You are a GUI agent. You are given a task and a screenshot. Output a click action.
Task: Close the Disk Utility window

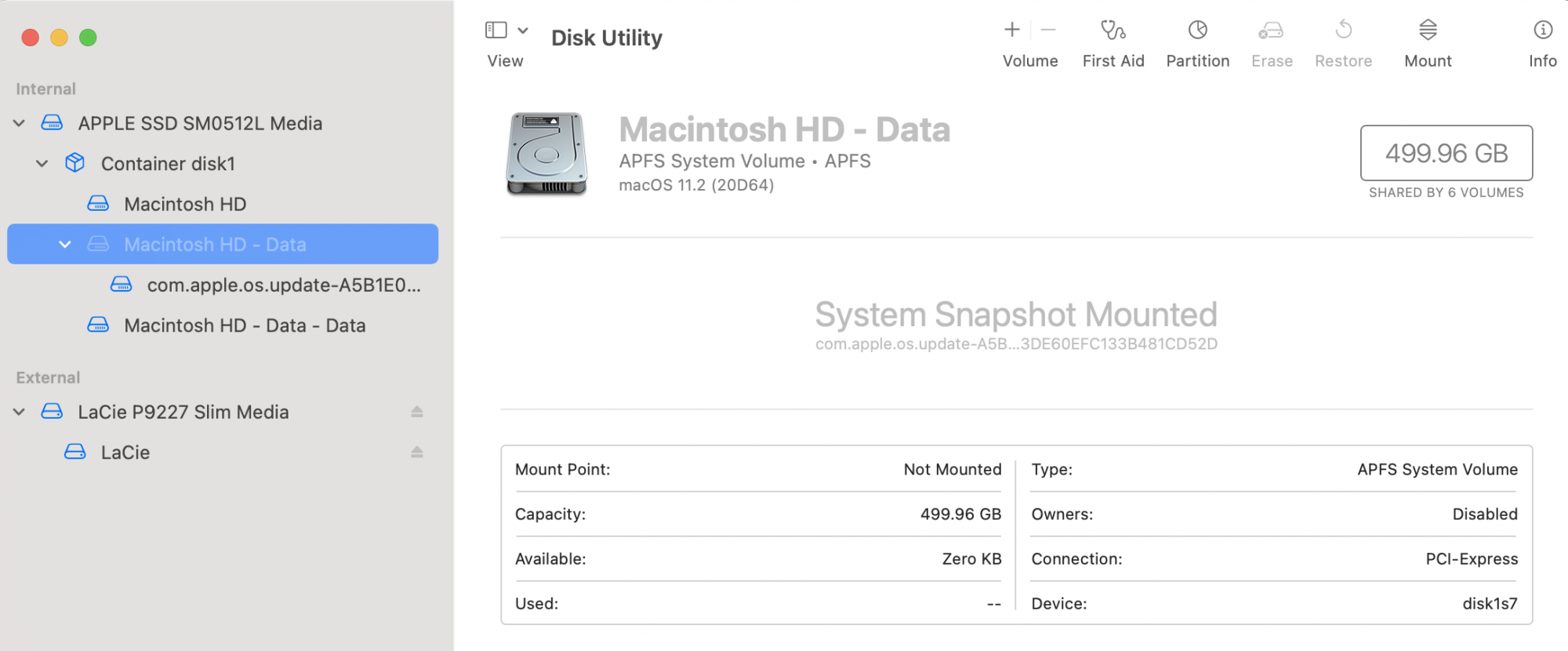point(31,38)
